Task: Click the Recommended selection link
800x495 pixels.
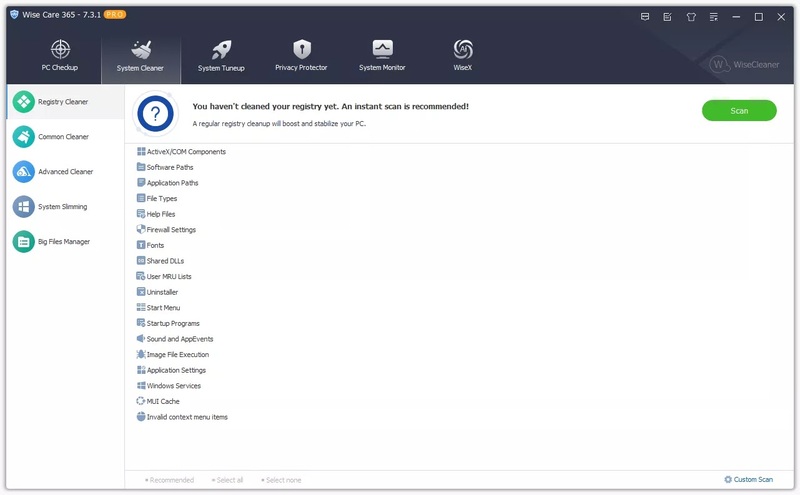Action: [169, 480]
